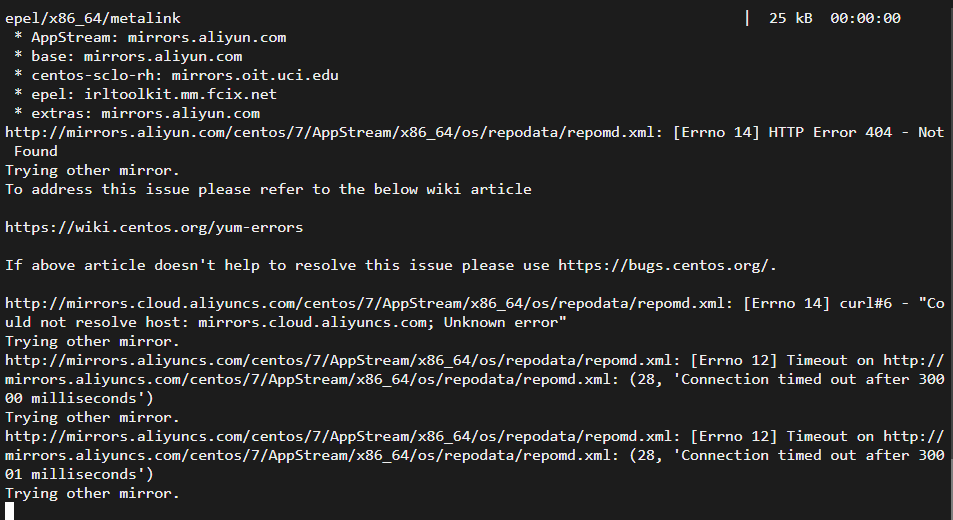Click the first 'Trying other mirror.' line

[x=92, y=170]
